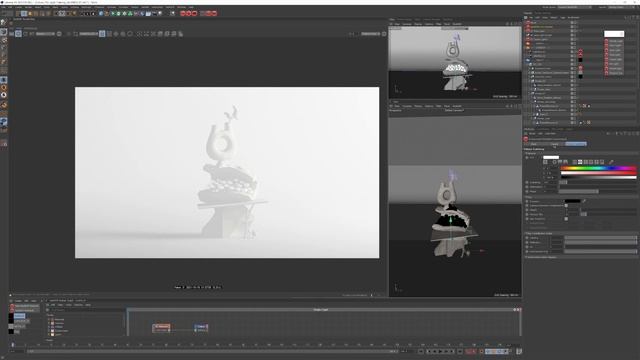Click eyedropper icon next to black swatch
Viewport: 640px width, 360px height.
pos(584,201)
